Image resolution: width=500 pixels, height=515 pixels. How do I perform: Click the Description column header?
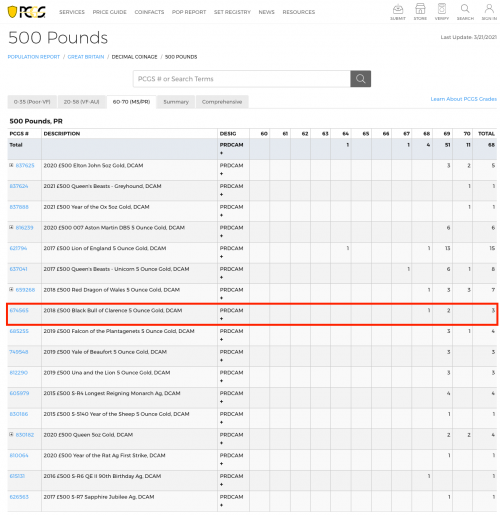[62, 134]
